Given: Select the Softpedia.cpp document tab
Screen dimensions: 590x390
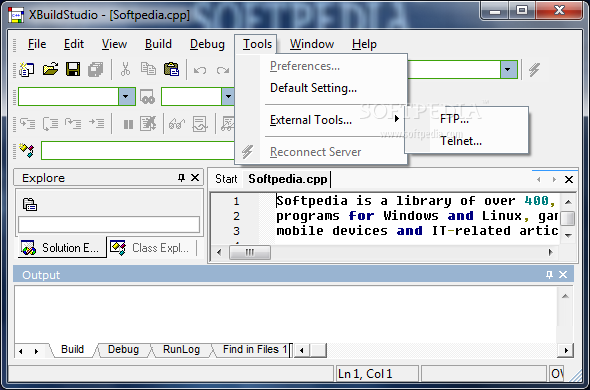Looking at the screenshot, I should point(288,179).
